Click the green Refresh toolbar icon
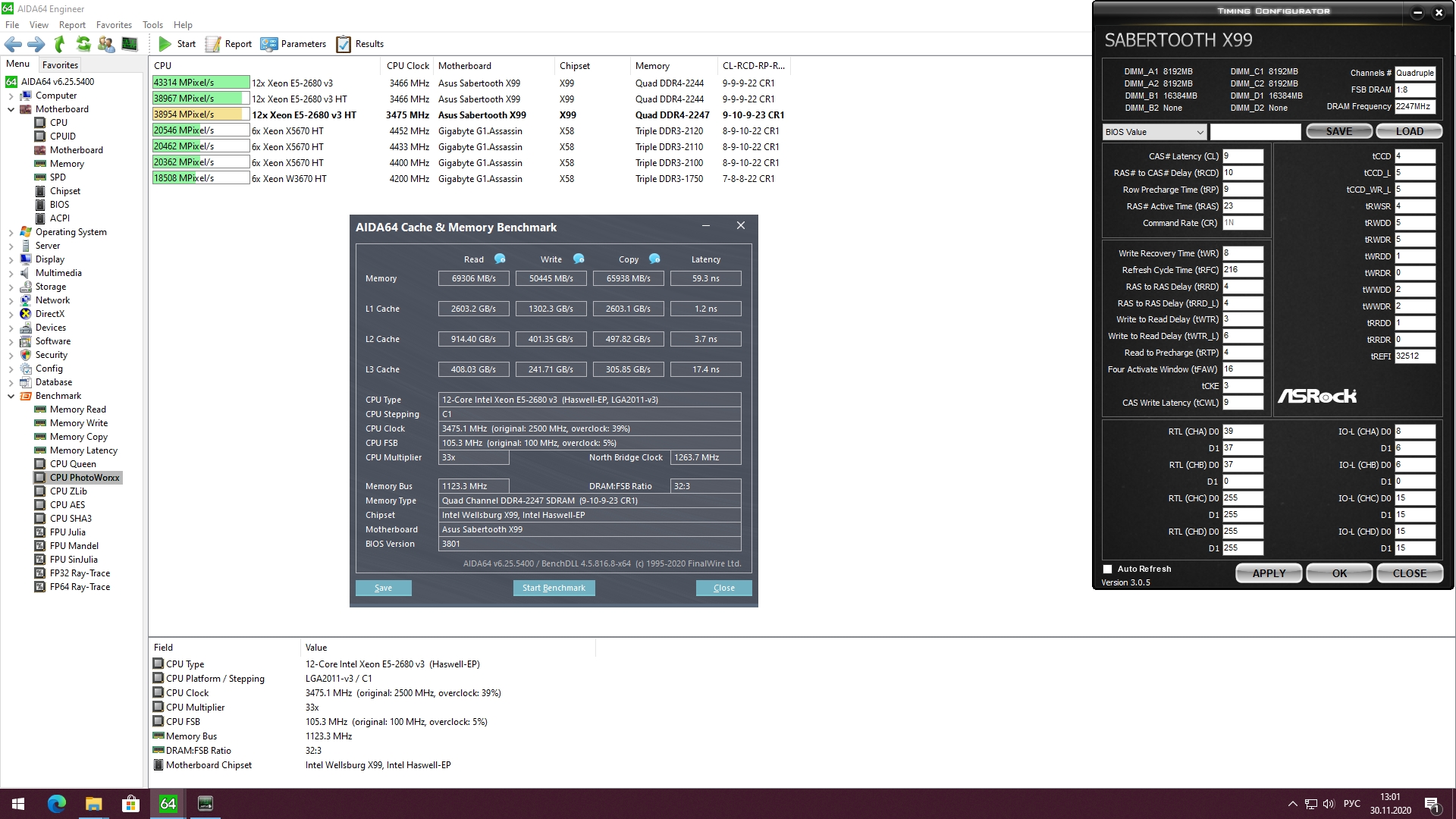 point(83,44)
